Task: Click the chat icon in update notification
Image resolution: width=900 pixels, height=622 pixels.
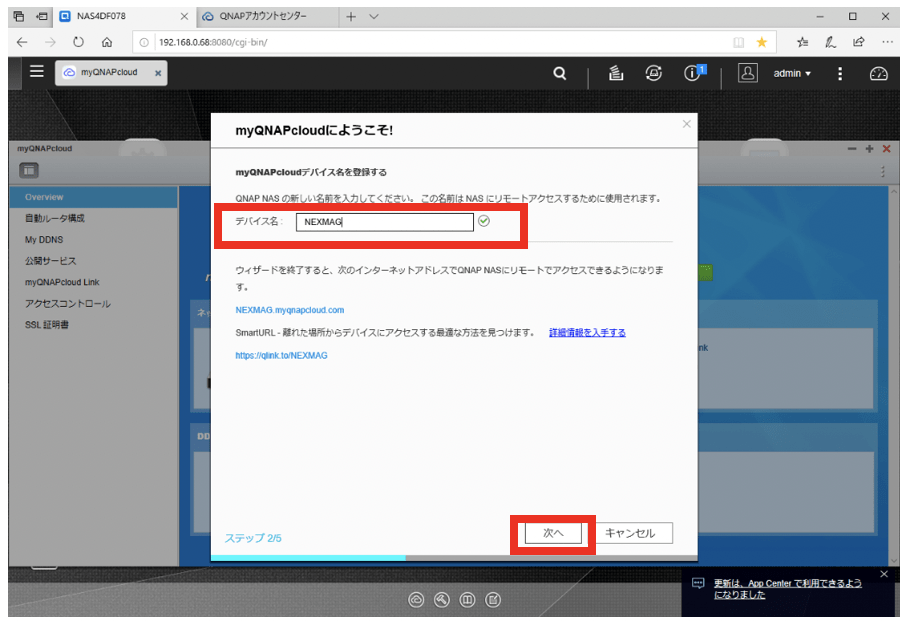Action: [698, 584]
